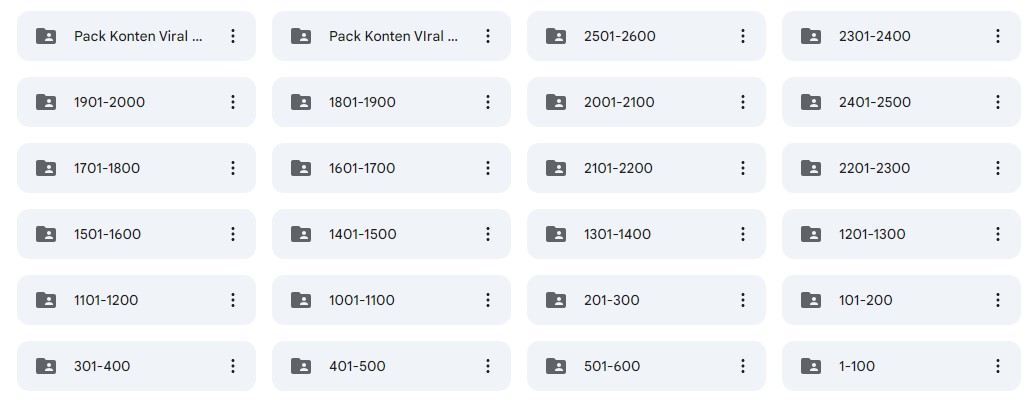Show more options for folder 501-600
1033x400 pixels.
(742, 366)
